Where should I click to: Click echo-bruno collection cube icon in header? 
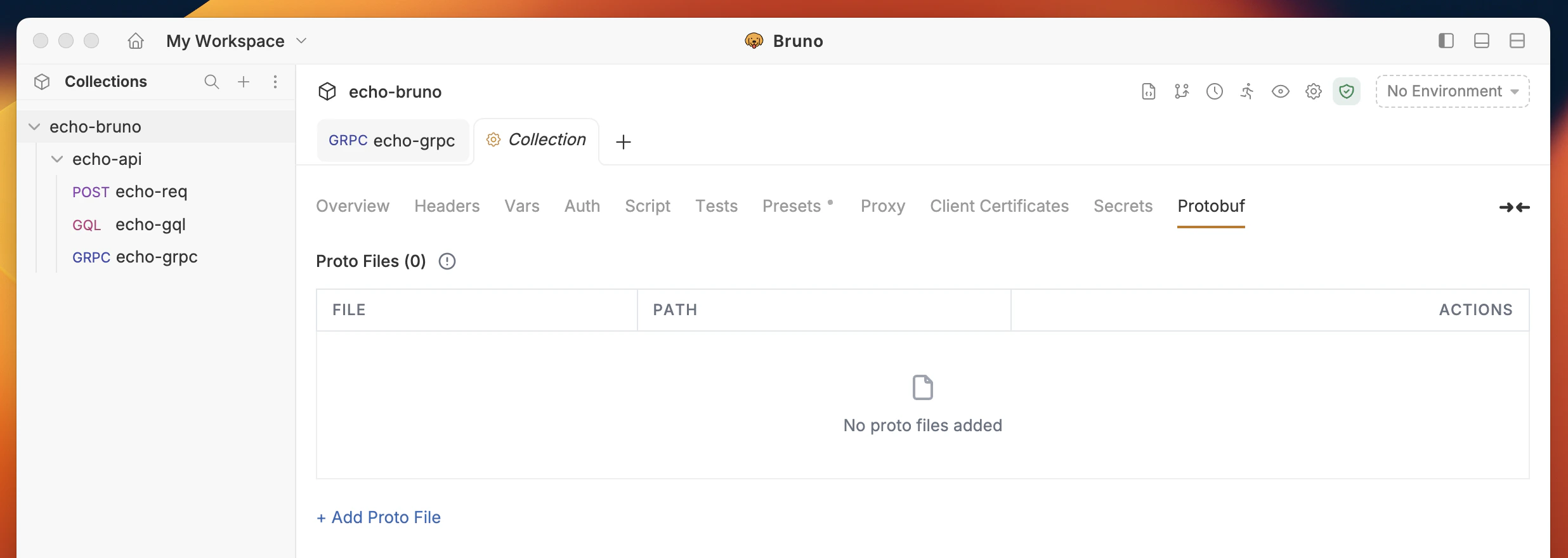pos(327,92)
